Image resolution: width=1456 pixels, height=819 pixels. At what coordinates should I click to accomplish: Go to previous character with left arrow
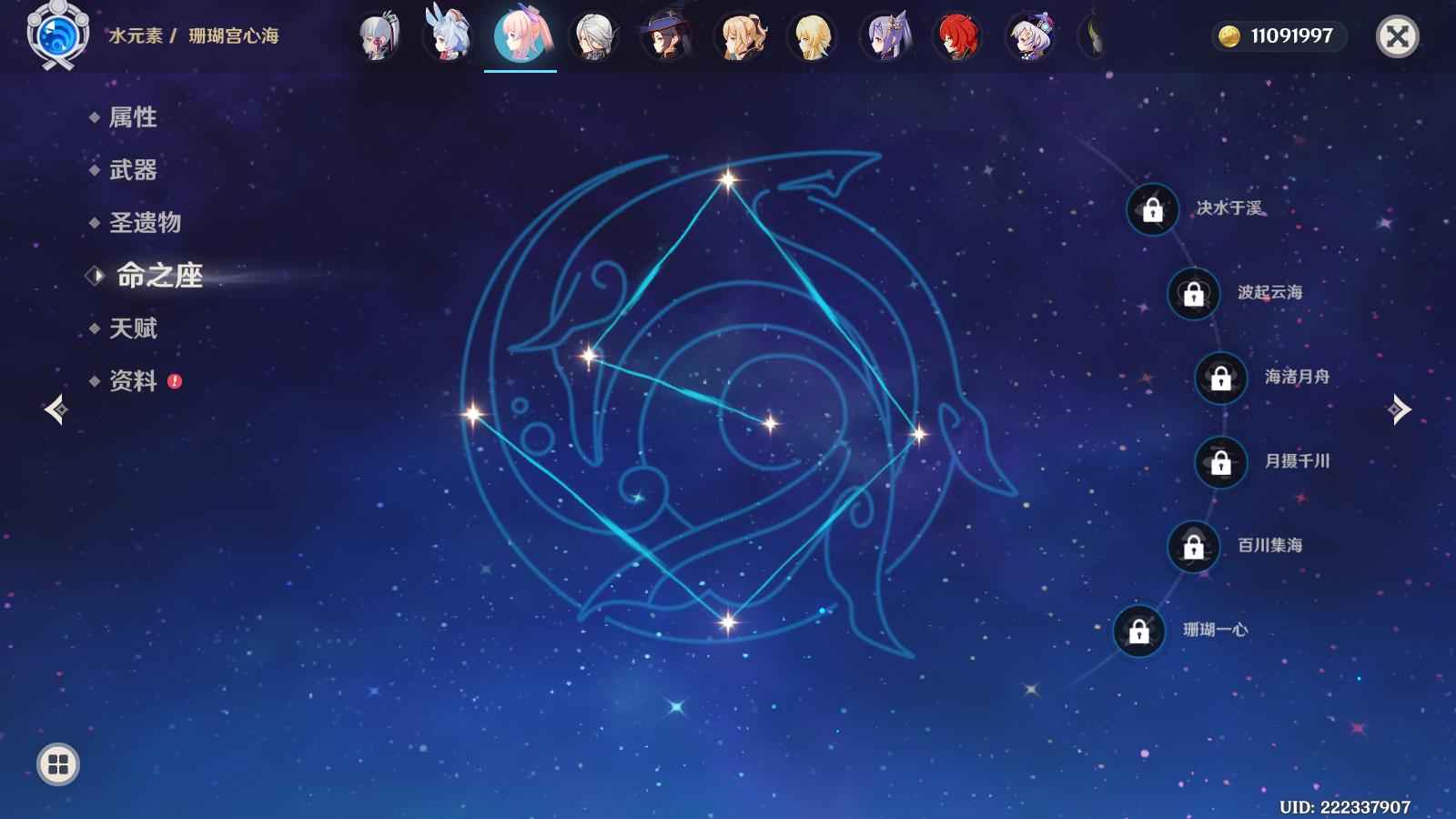56,409
